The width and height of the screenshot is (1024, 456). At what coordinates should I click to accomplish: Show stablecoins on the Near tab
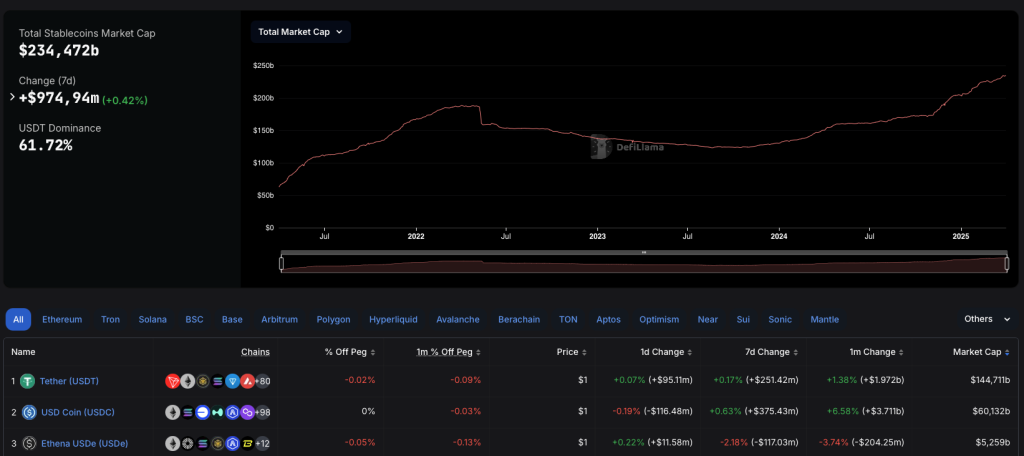tap(707, 319)
